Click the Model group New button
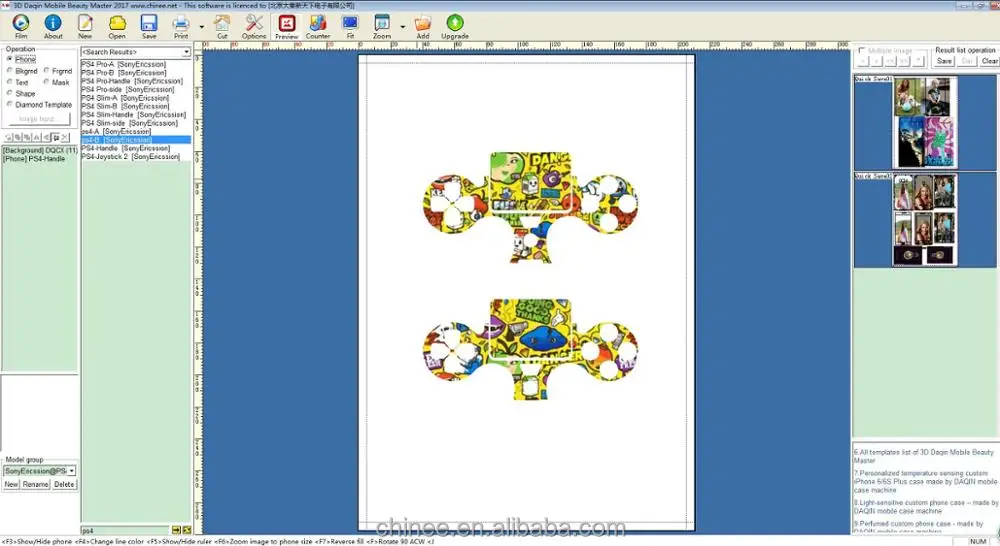Image resolution: width=1000 pixels, height=546 pixels. pos(11,485)
